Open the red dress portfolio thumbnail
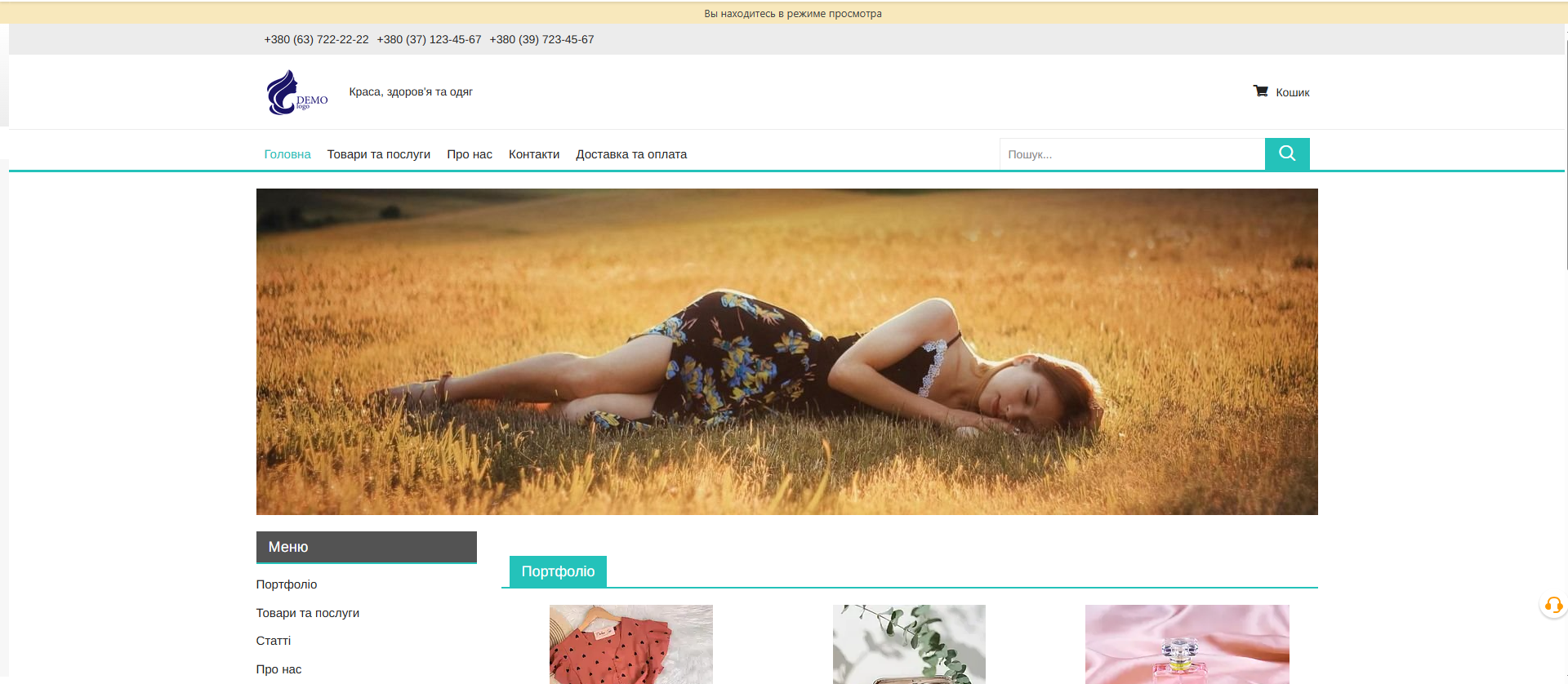Screen dimensions: 1568x684 tap(630, 644)
